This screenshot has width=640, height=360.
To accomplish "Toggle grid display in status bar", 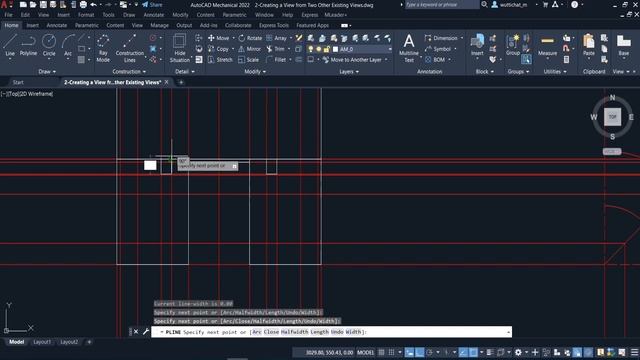I will click(x=381, y=352).
